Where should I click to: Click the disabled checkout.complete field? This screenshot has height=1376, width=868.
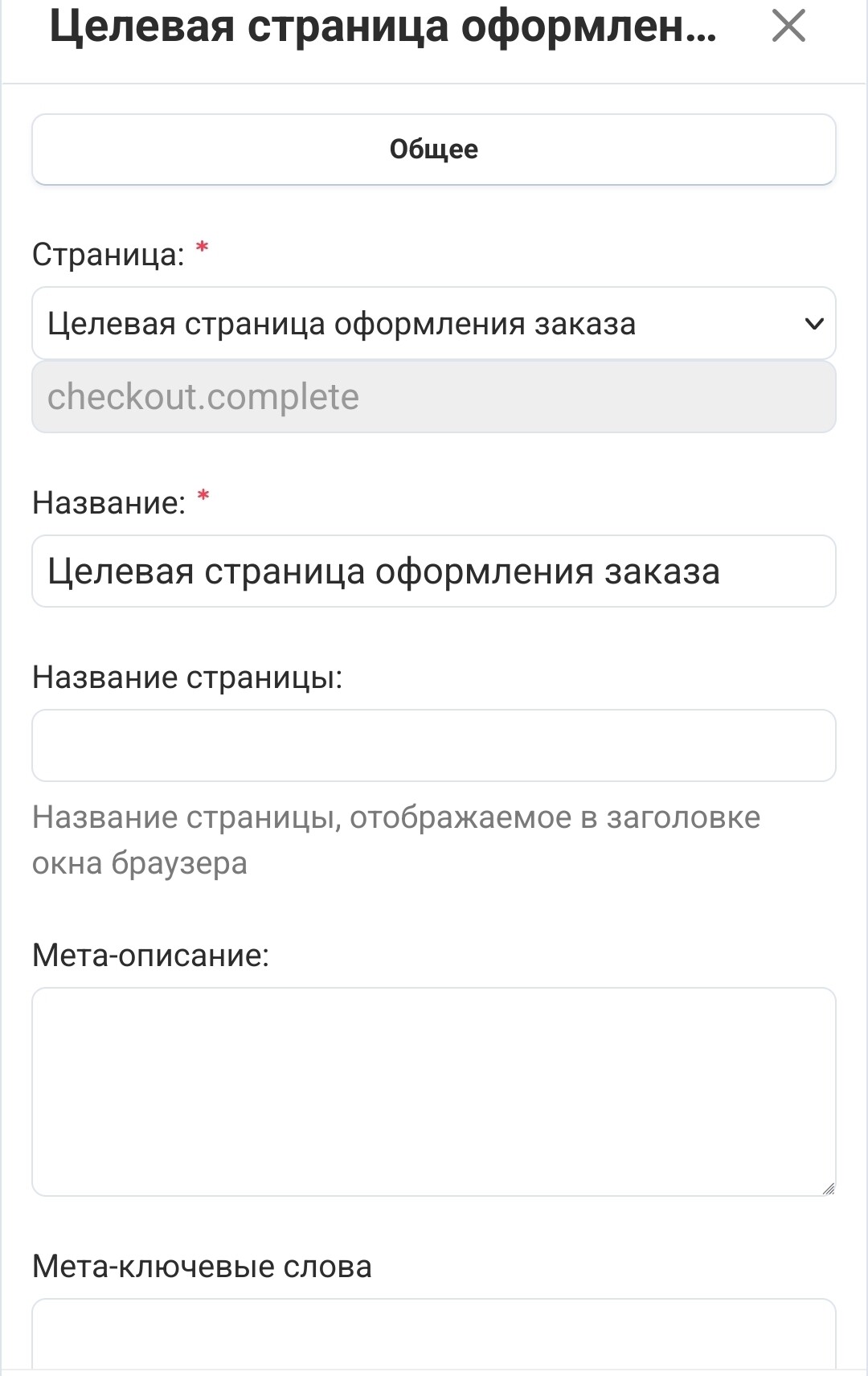click(x=434, y=397)
